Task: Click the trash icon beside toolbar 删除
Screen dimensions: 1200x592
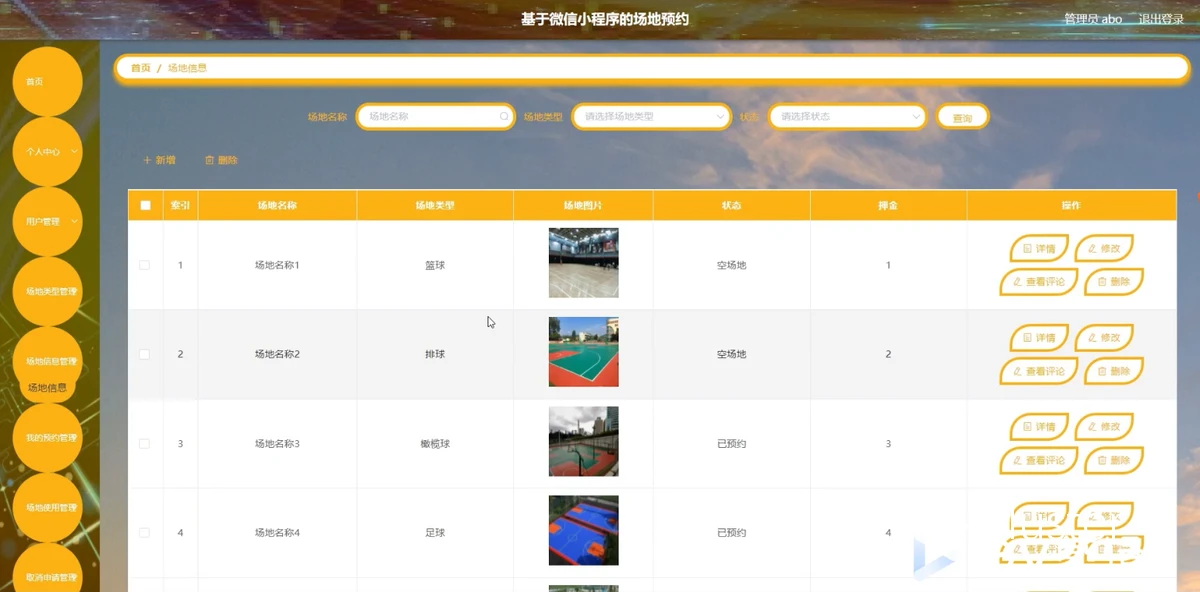Action: (209, 160)
